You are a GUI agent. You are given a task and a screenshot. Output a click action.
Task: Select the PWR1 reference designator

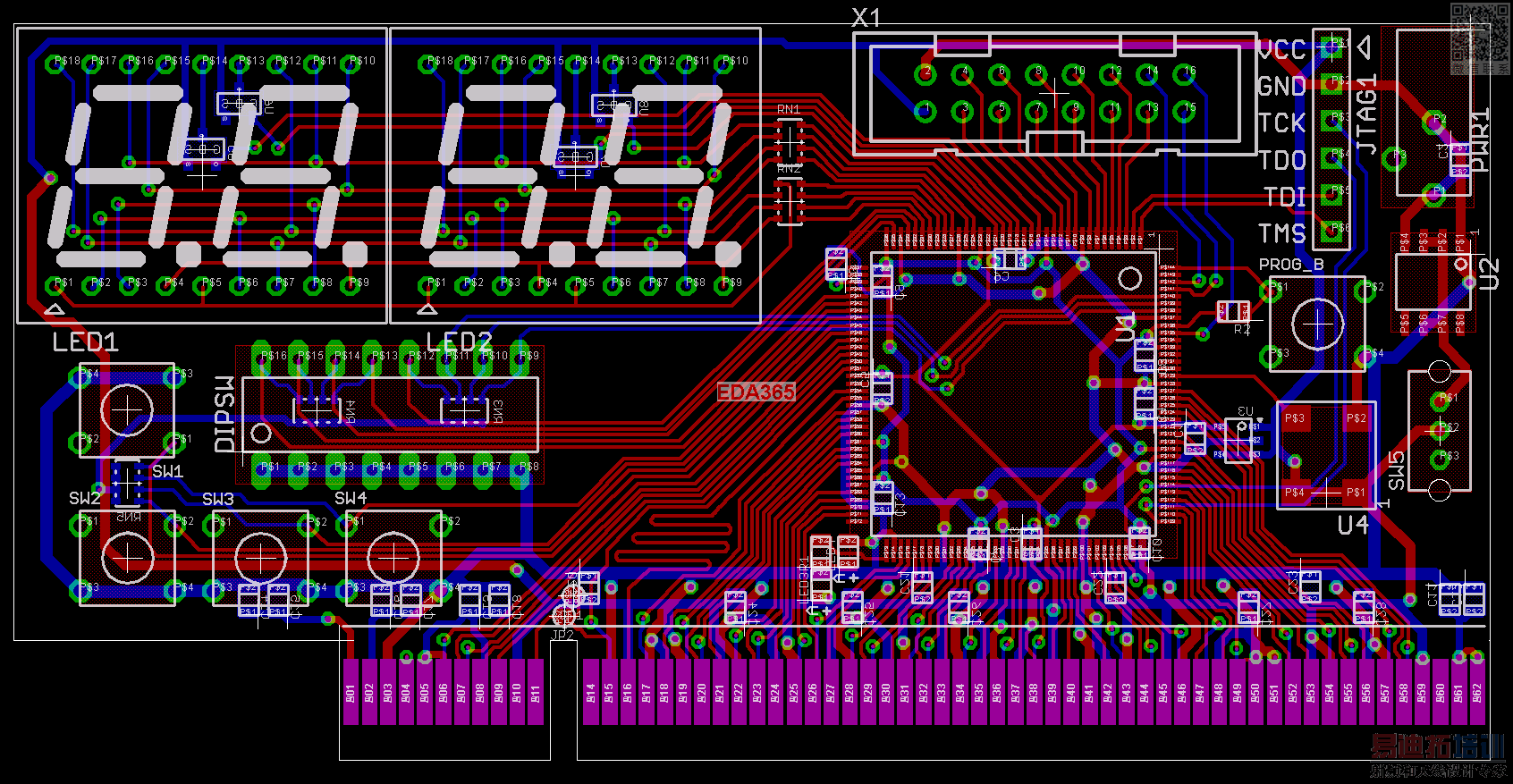1481,140
